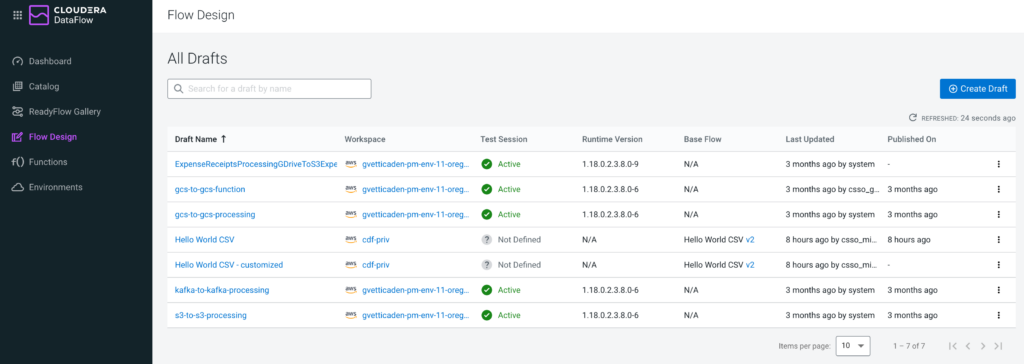1024x364 pixels.
Task: Go to previous page of drafts
Action: (968, 346)
